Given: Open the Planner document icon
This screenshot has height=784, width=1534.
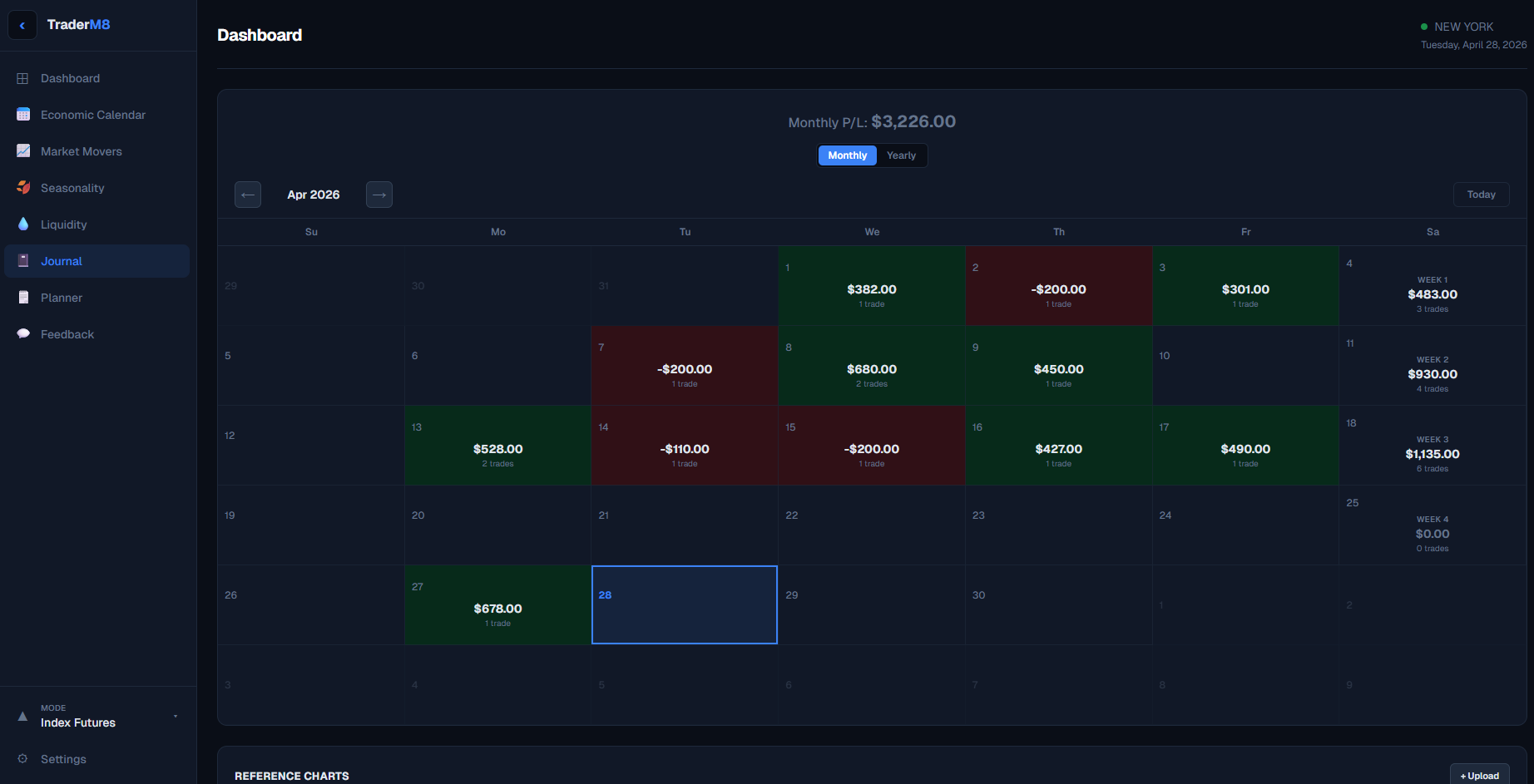Looking at the screenshot, I should (x=23, y=298).
